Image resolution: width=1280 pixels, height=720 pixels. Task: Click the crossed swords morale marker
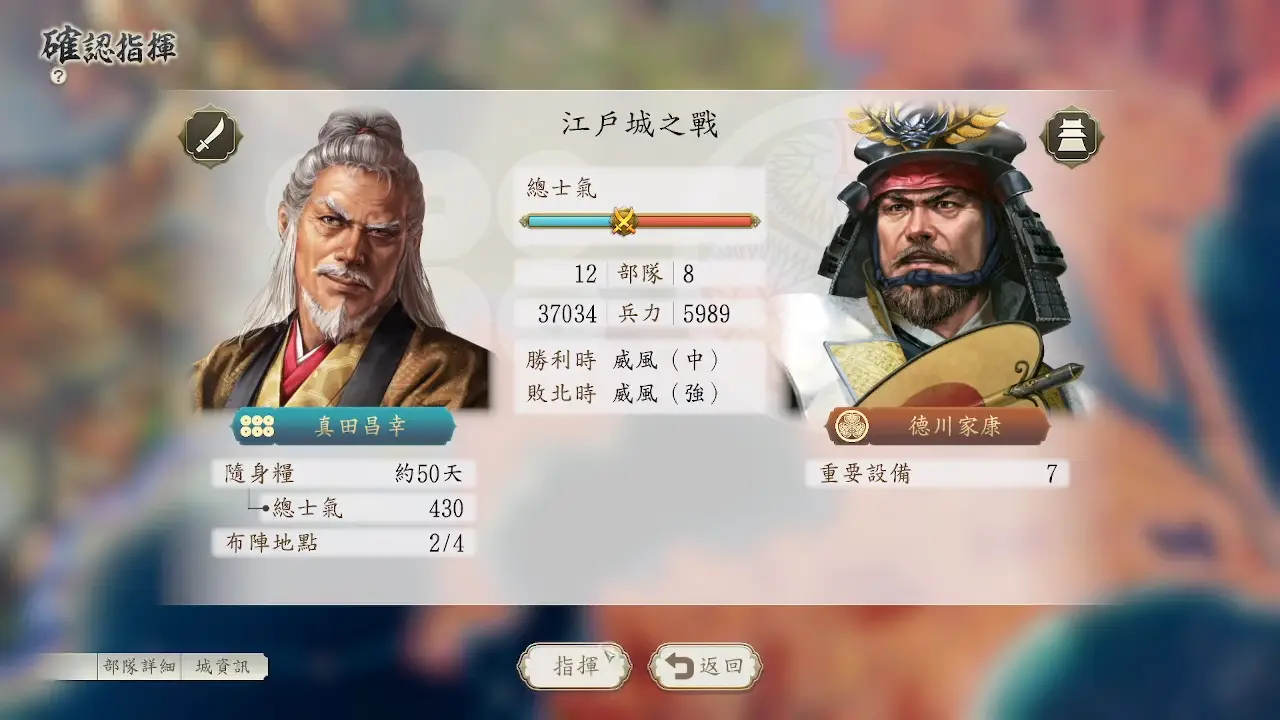[624, 220]
